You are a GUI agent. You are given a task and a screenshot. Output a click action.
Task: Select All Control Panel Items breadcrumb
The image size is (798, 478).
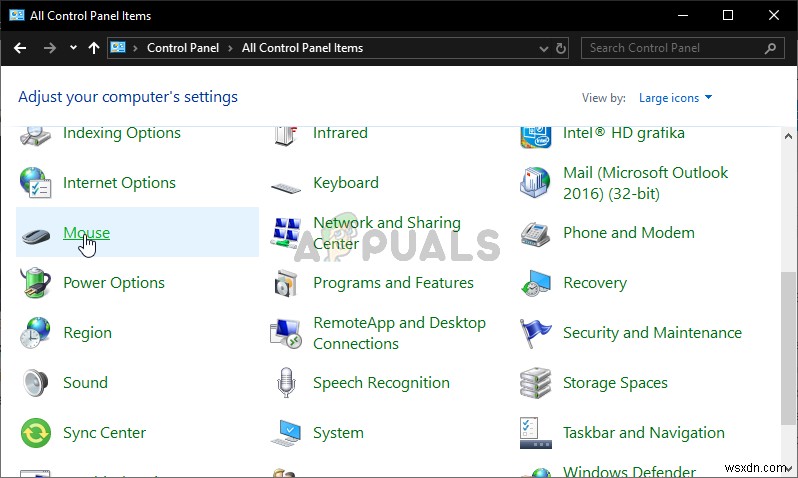point(302,48)
